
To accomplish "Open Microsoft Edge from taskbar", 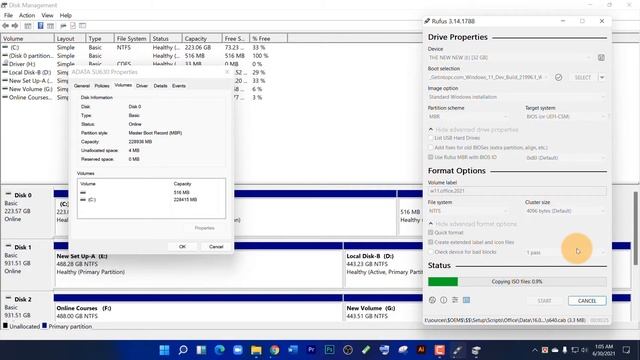I will coord(220,350).
